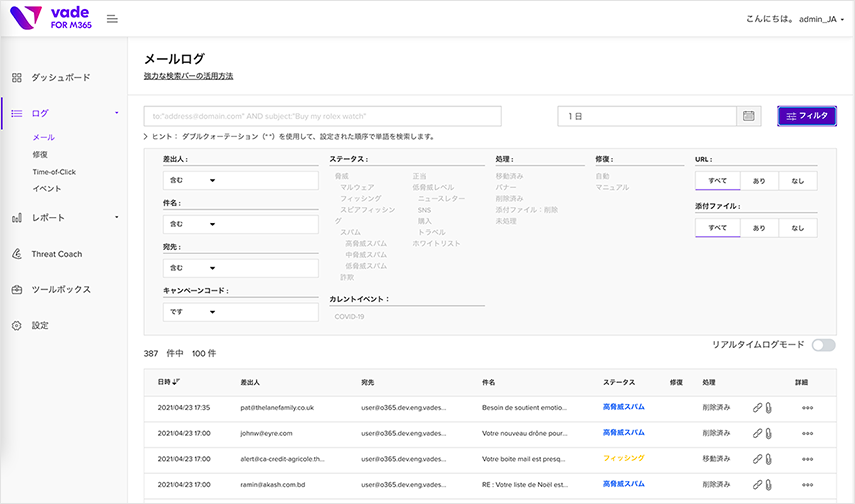Collapse sidebar with hamburger menu icon
This screenshot has height=504, width=855.
point(112,19)
